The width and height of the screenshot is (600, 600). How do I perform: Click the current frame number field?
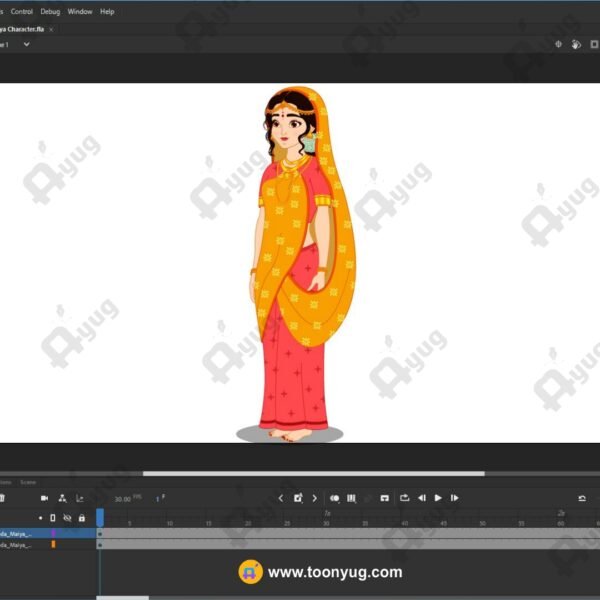point(160,499)
